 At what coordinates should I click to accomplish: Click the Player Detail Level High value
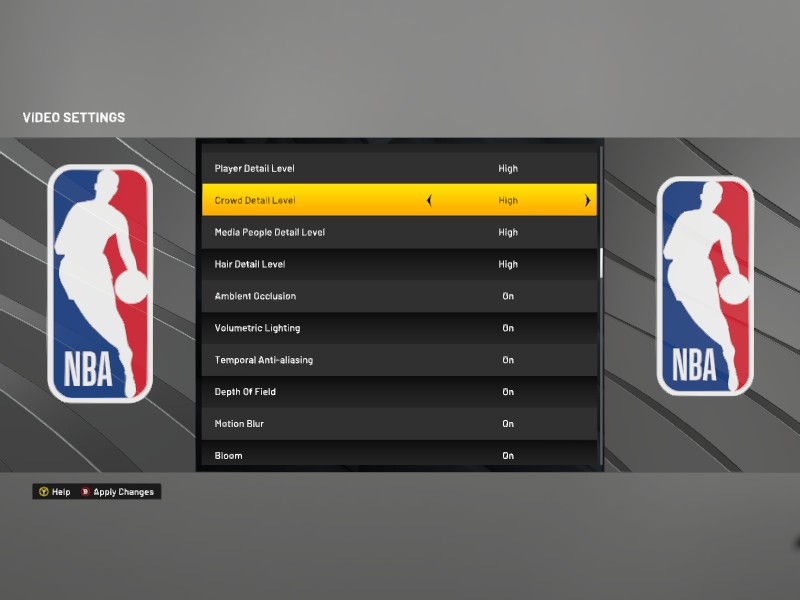click(508, 168)
